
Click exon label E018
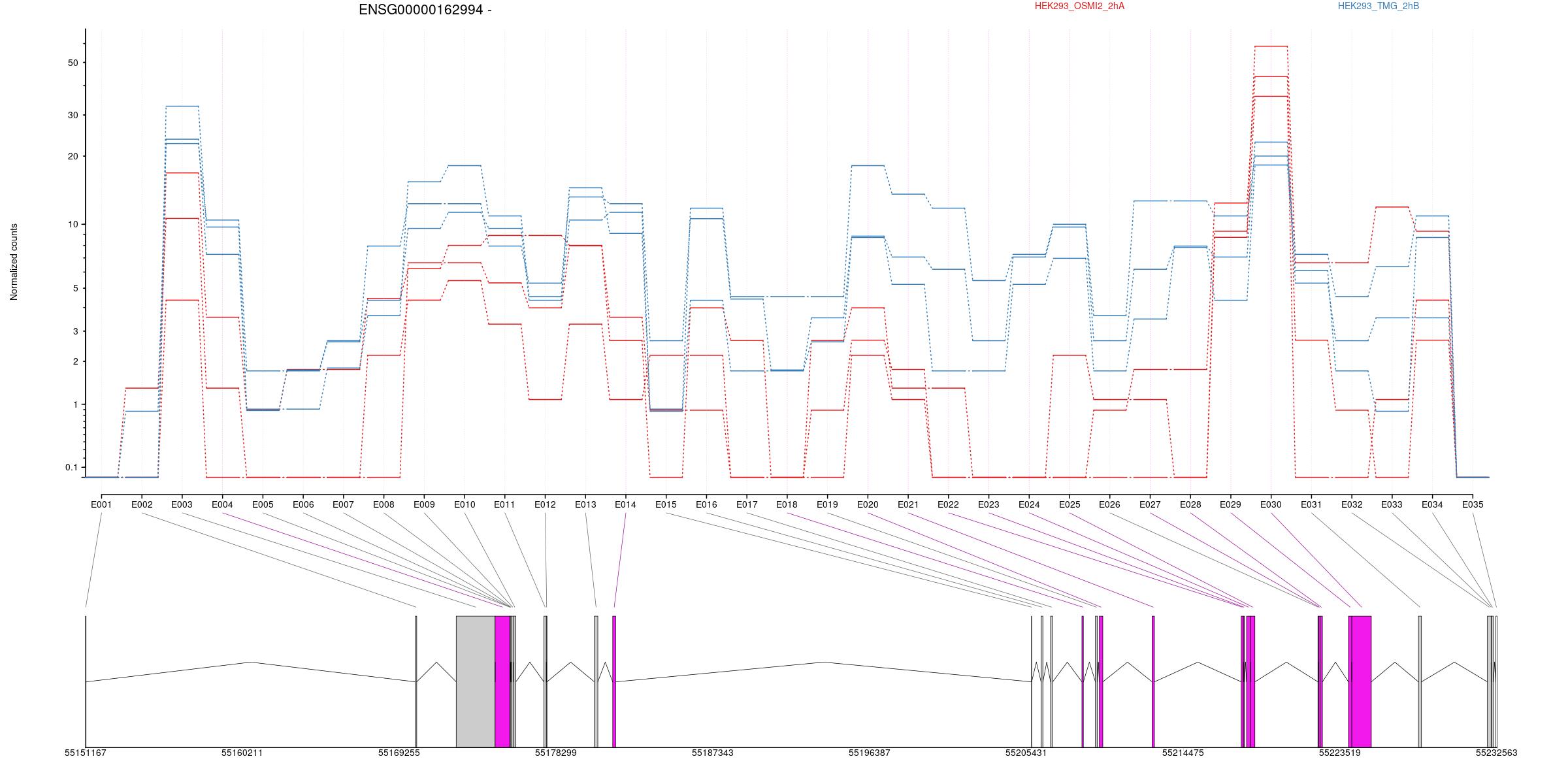(787, 504)
